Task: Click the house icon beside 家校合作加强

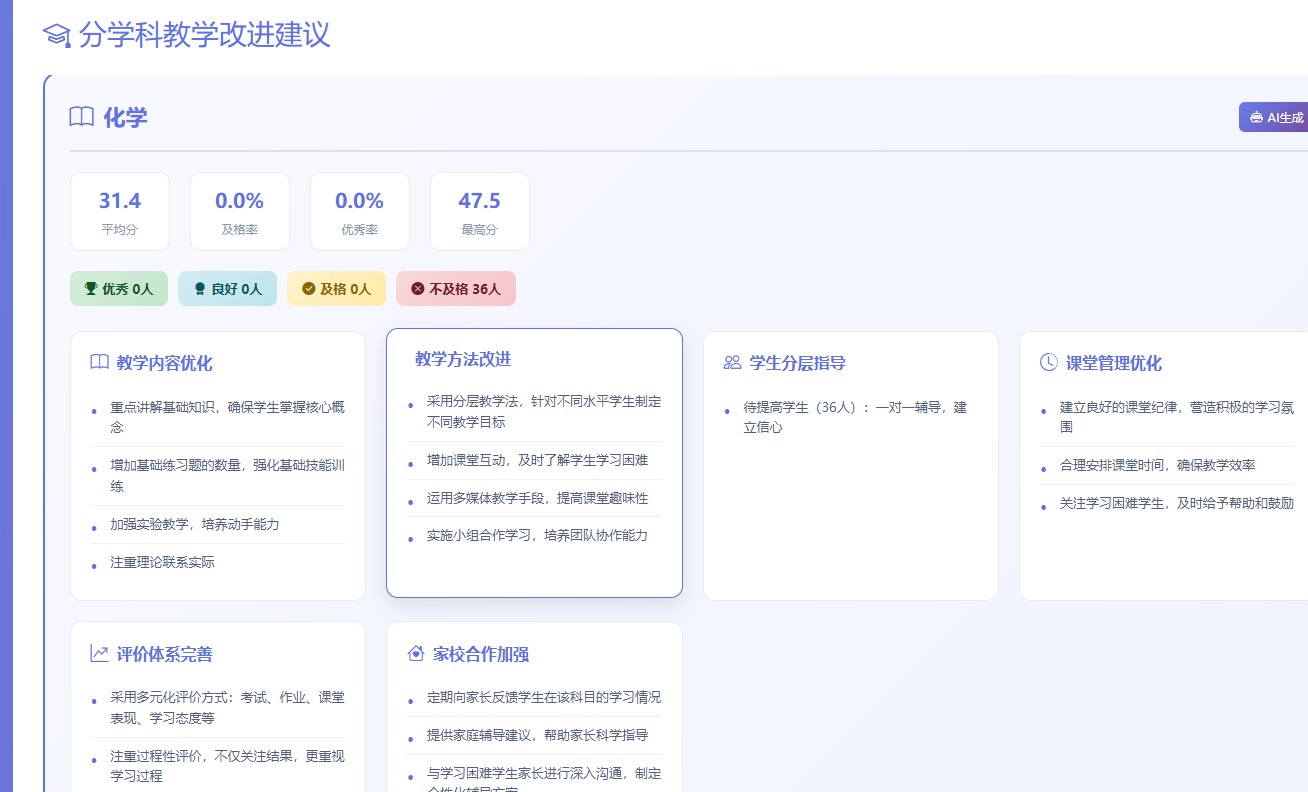Action: [416, 654]
